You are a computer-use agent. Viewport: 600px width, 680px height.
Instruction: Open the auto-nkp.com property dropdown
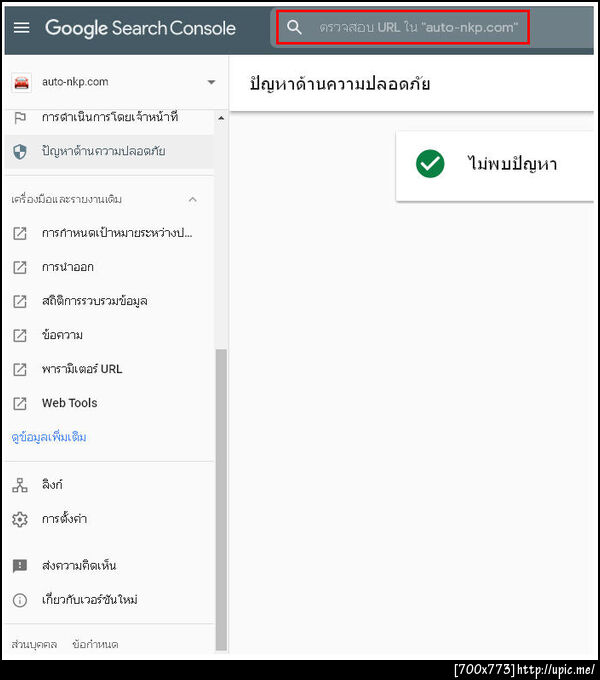pos(211,82)
